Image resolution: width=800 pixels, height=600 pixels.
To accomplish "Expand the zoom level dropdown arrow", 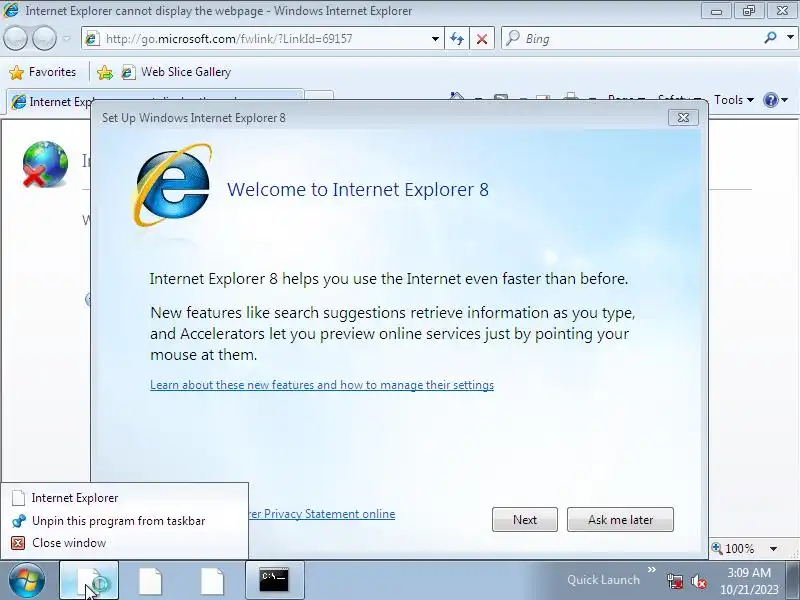I will [773, 549].
